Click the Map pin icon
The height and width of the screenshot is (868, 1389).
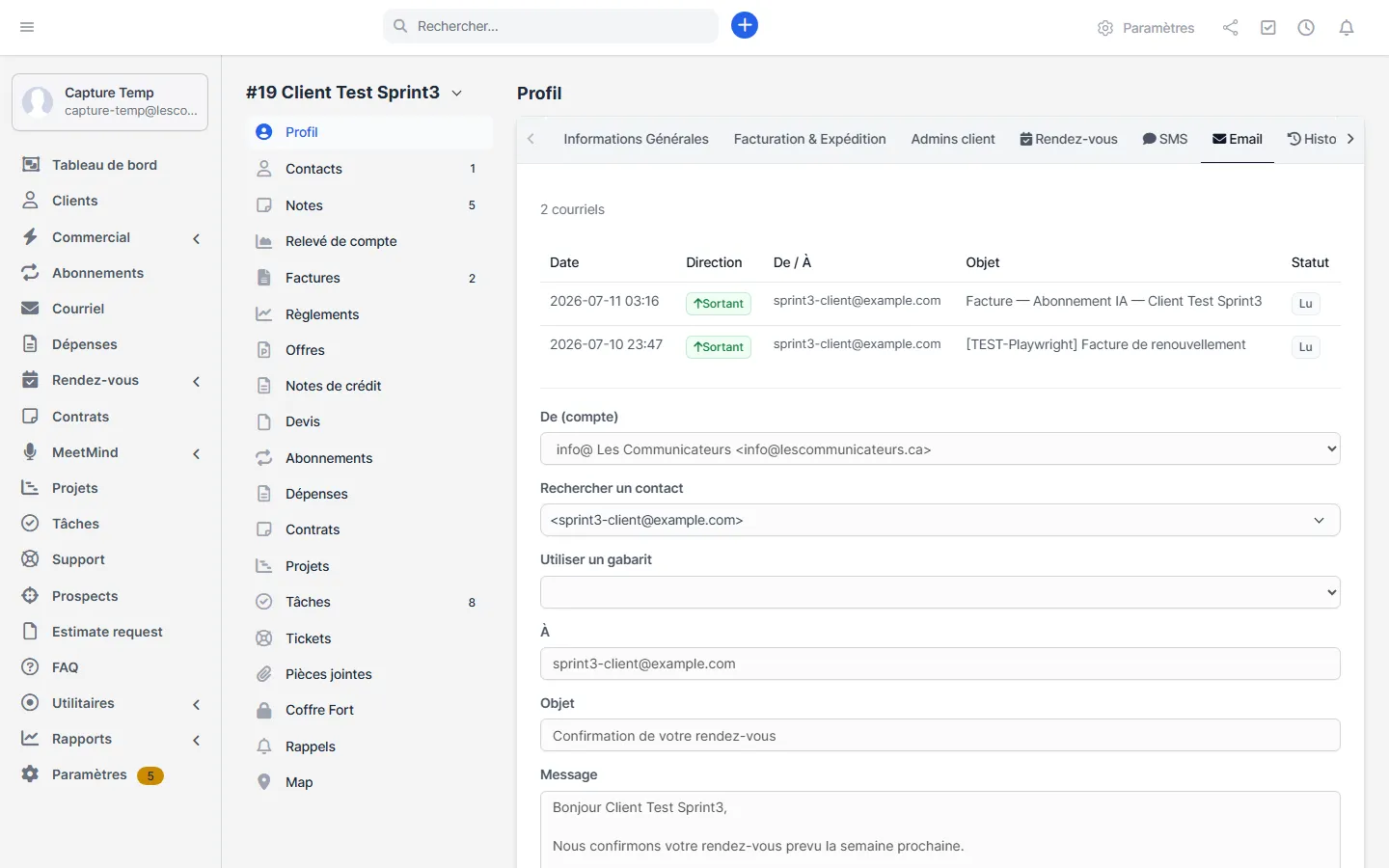point(264,782)
